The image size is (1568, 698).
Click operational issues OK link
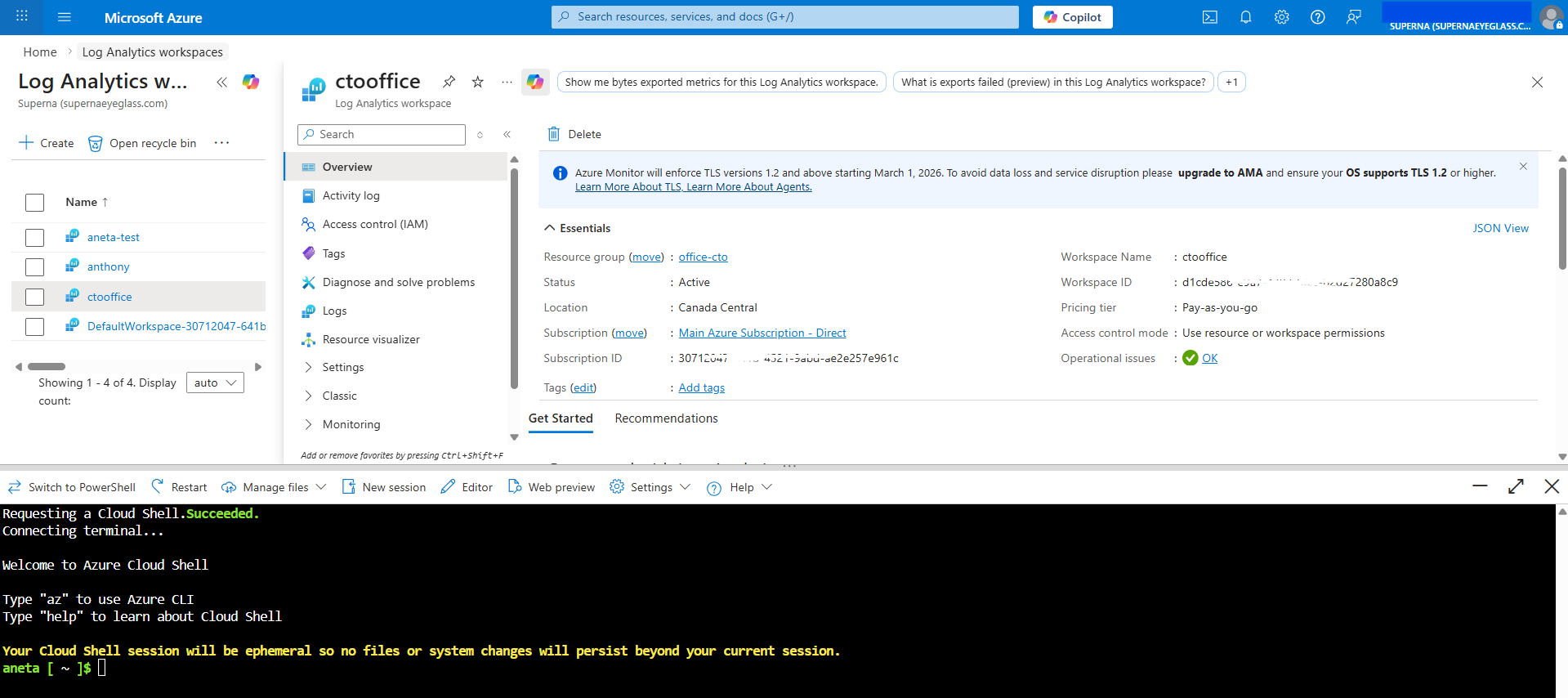1209,358
